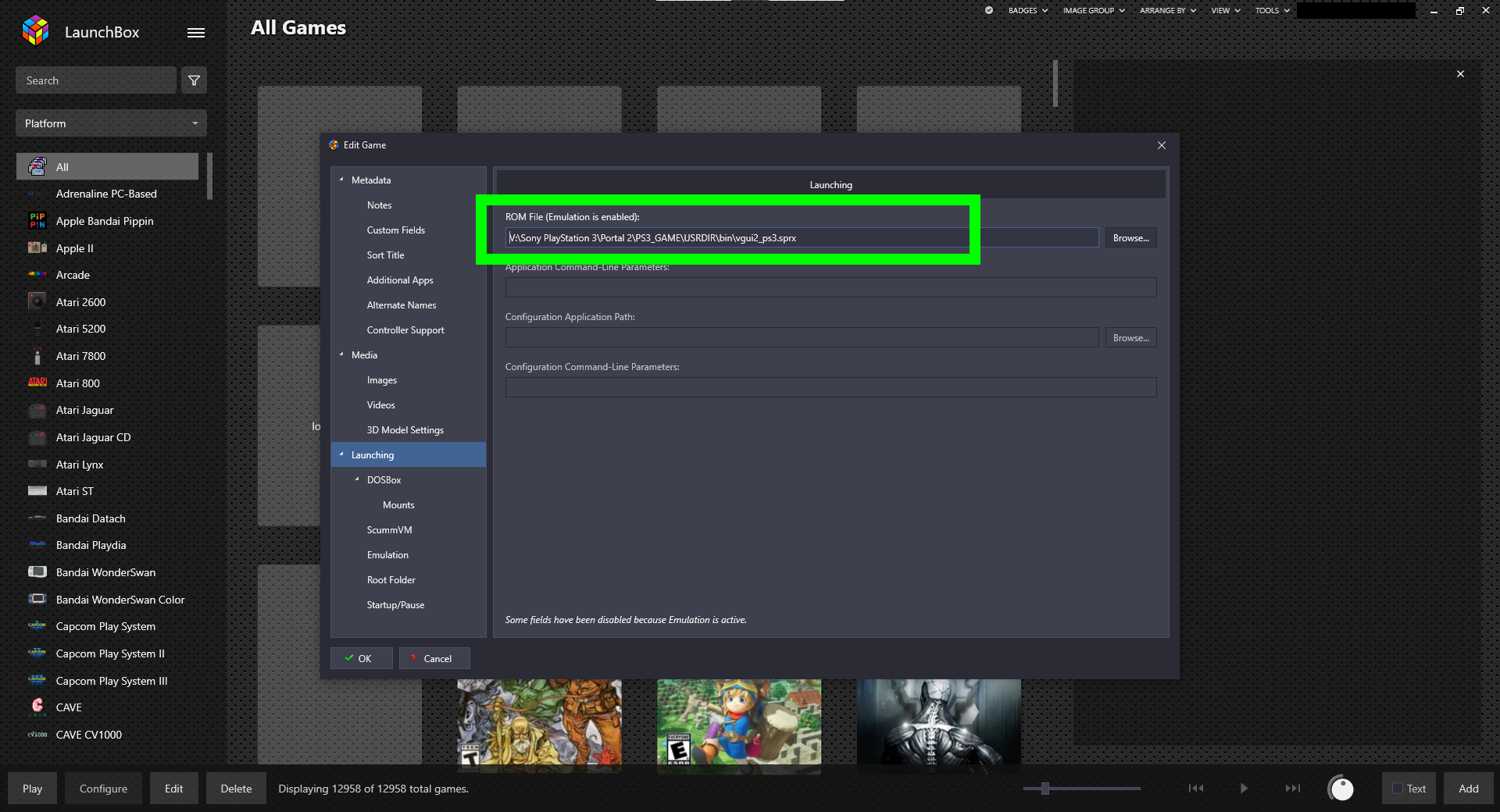
Task: Click the Configure button
Action: tap(103, 789)
